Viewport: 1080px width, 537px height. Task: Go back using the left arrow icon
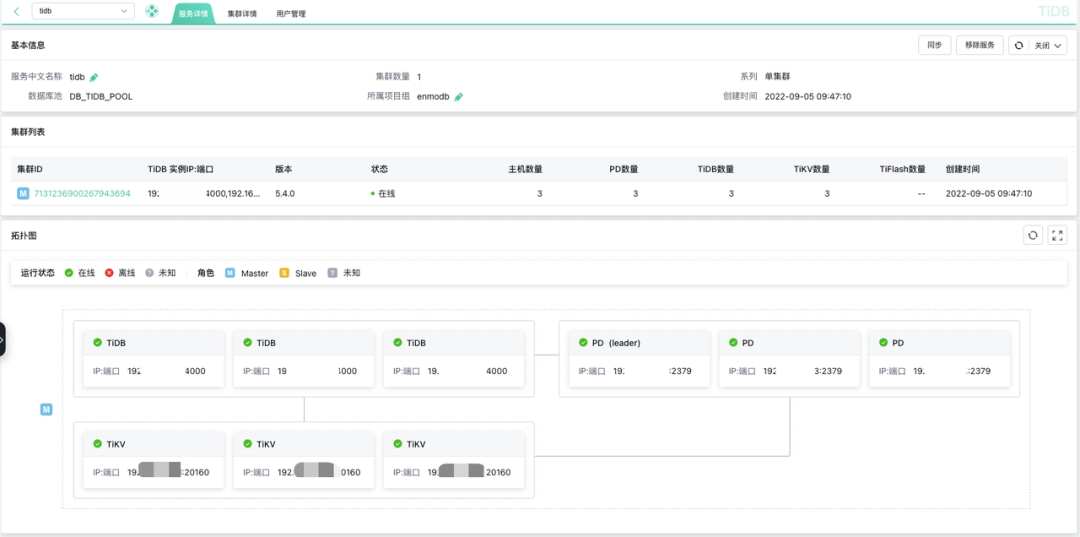tap(17, 11)
